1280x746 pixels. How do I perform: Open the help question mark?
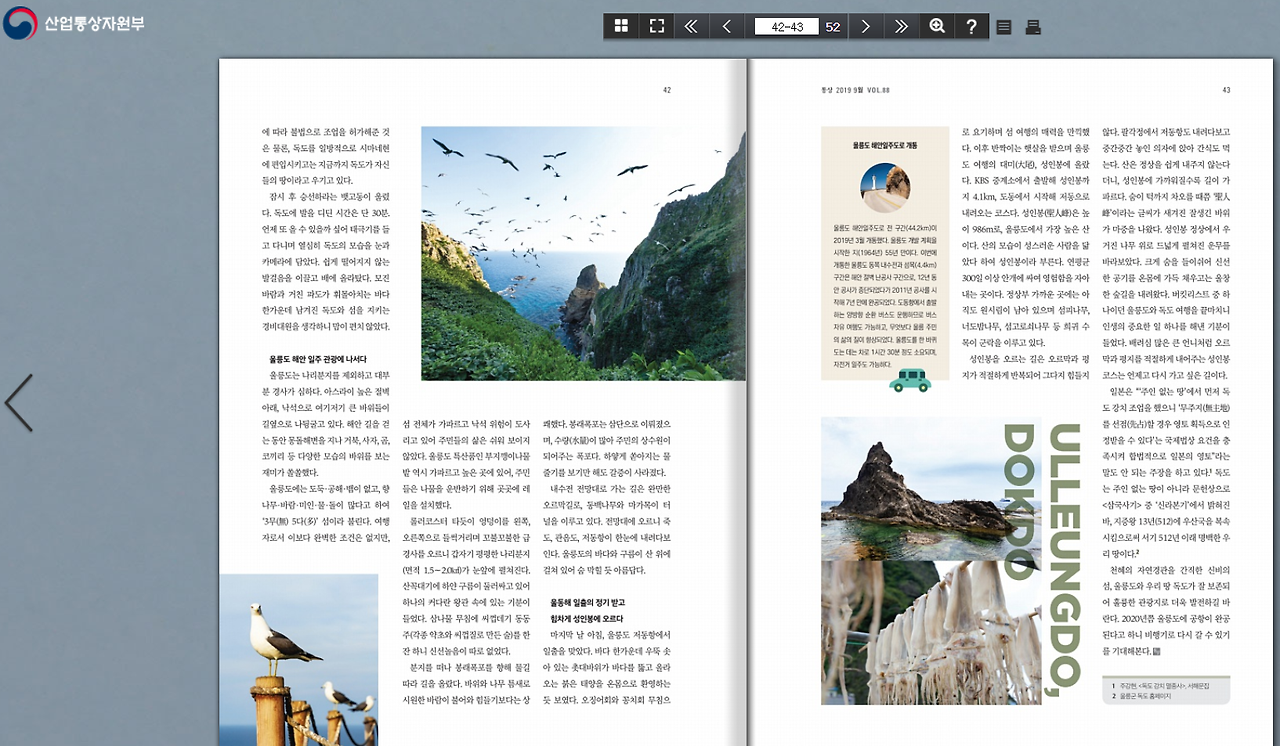971,26
